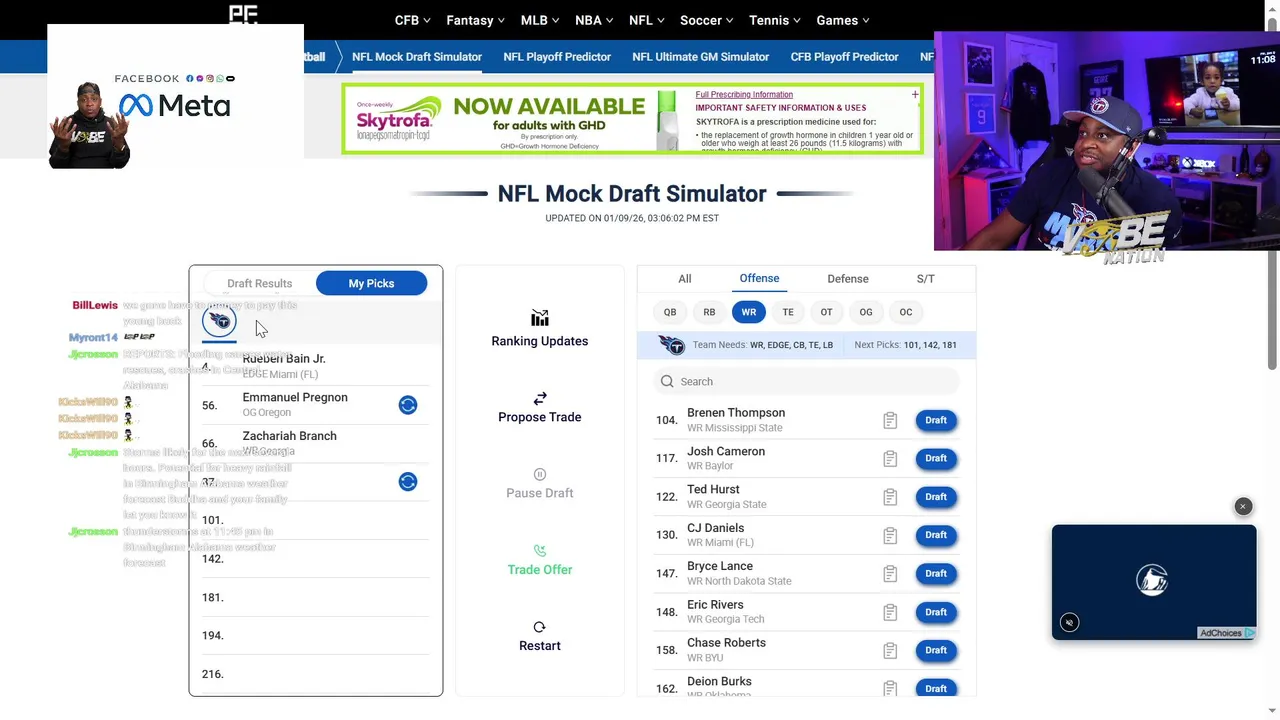
Task: Open the Defense tab
Action: [848, 279]
